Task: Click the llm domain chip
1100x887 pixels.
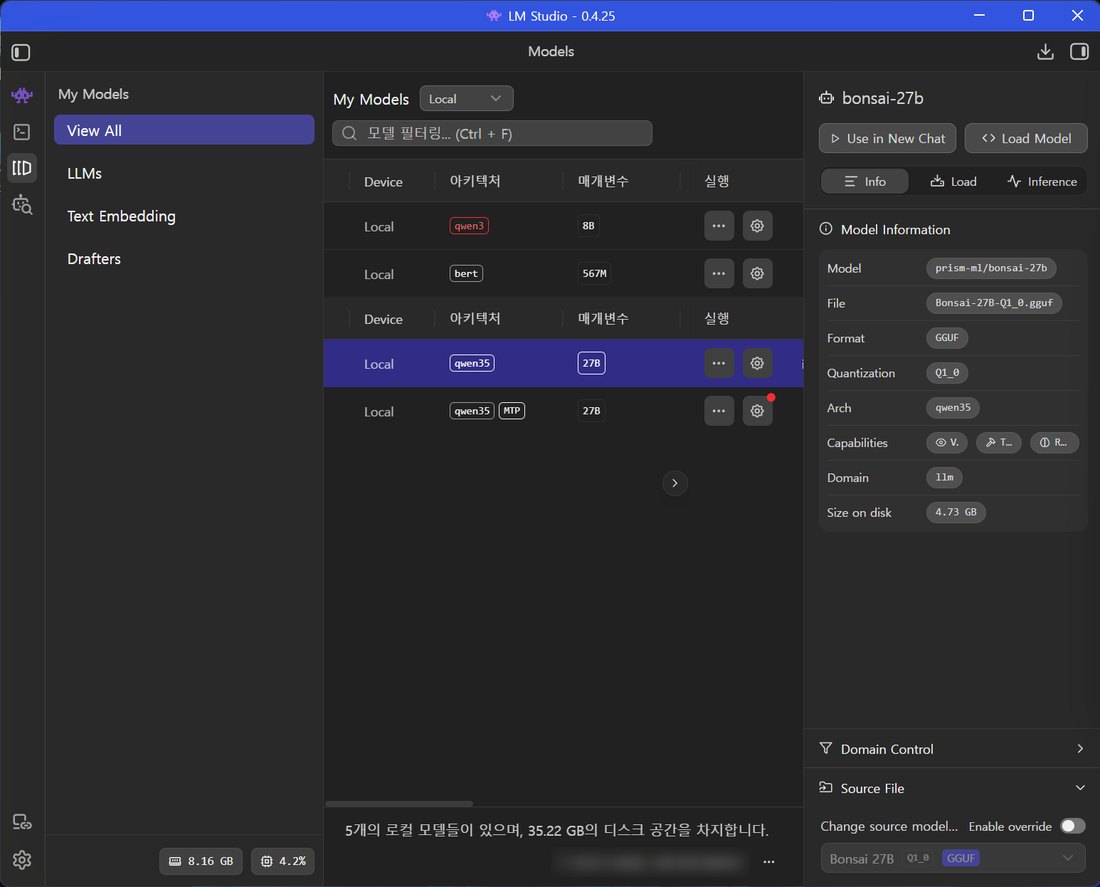Action: [x=944, y=477]
